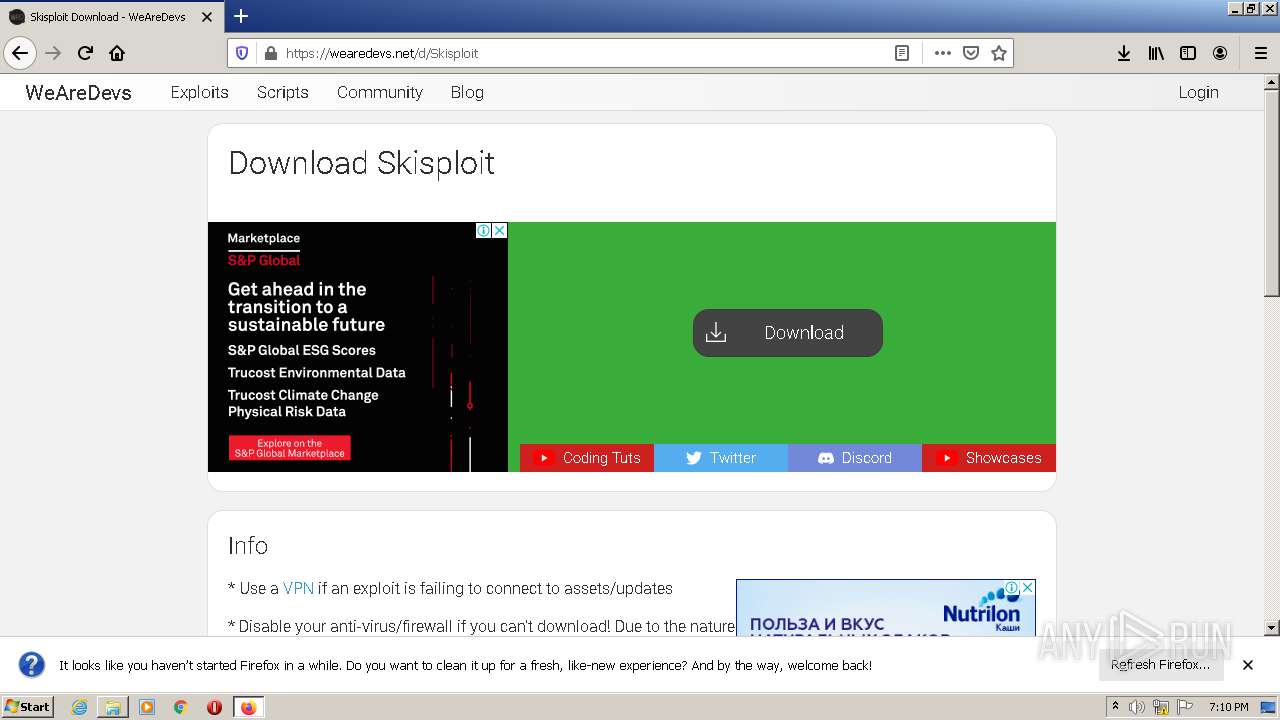1280x720 pixels.
Task: Open the Coding Tuts YouTube link
Action: [x=587, y=458]
